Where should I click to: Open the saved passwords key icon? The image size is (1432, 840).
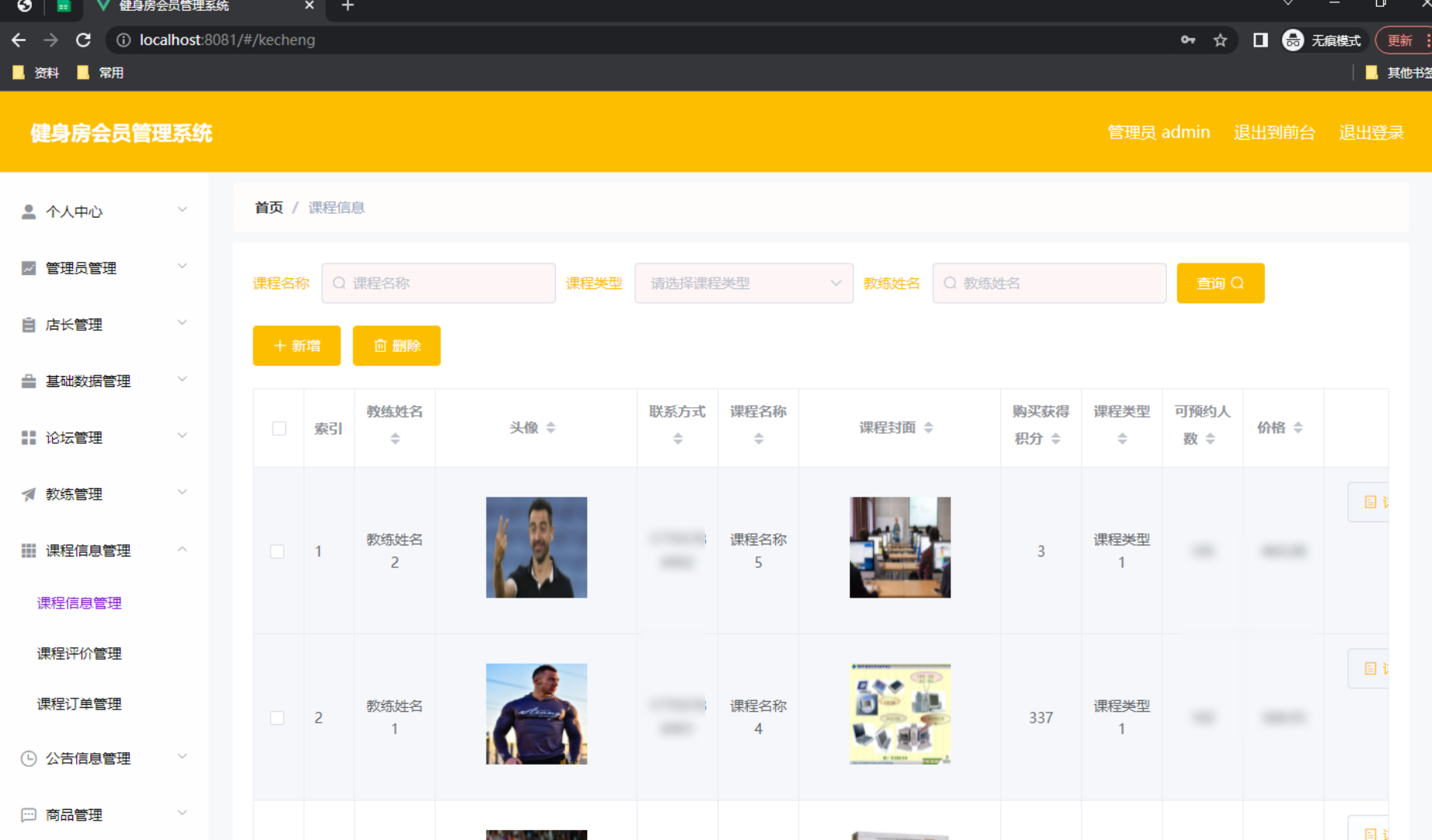(1188, 40)
